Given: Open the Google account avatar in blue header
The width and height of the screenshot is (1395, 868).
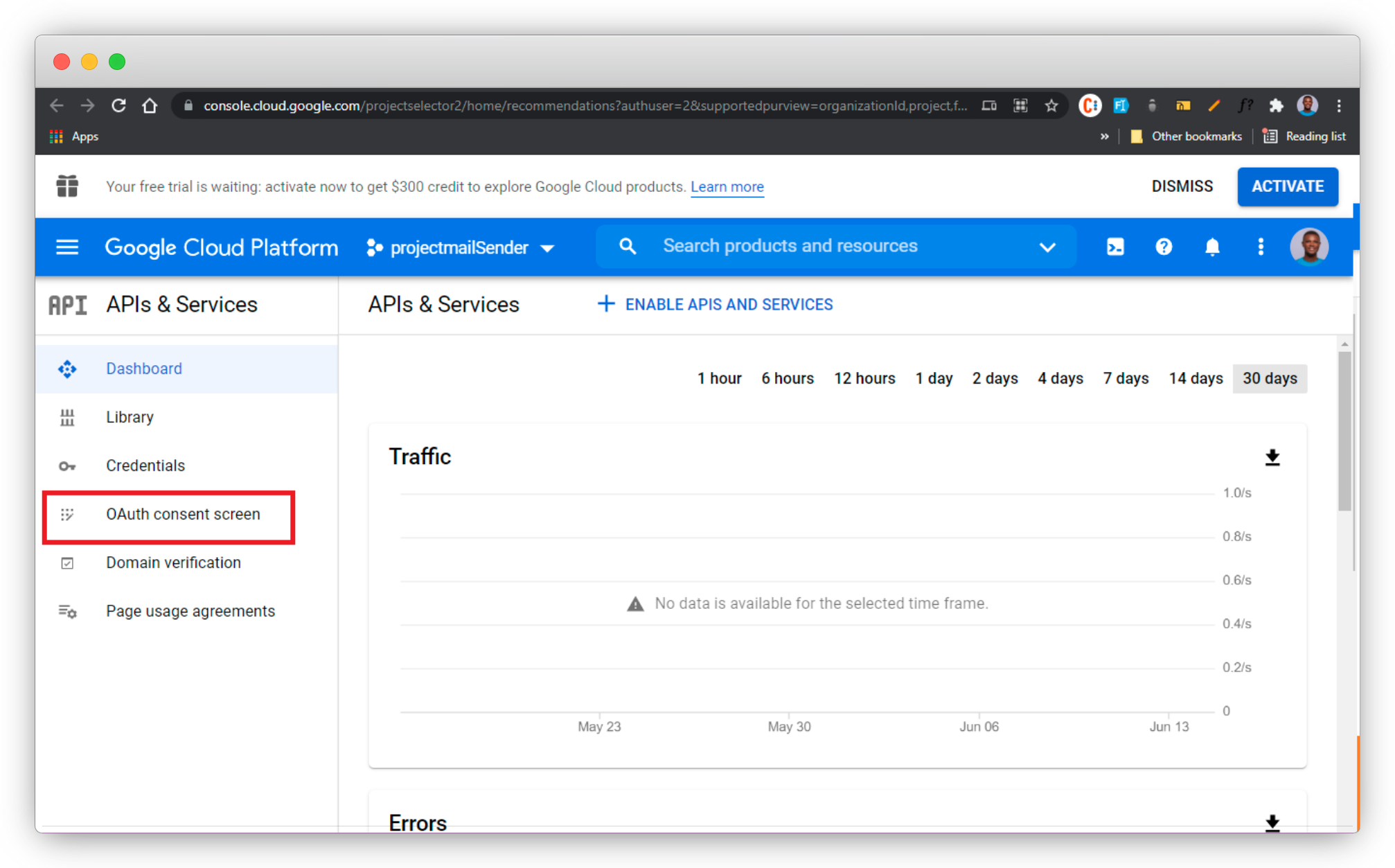Looking at the screenshot, I should click(1309, 247).
